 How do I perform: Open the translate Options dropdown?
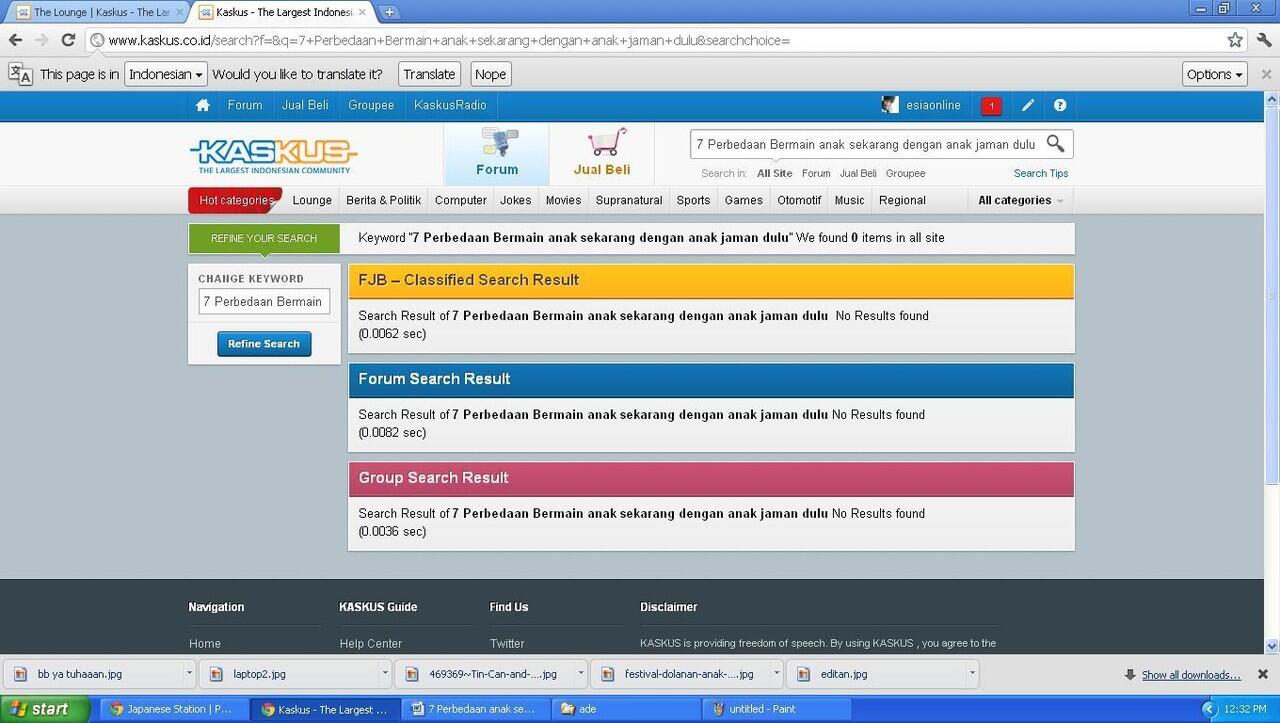pyautogui.click(x=1215, y=74)
